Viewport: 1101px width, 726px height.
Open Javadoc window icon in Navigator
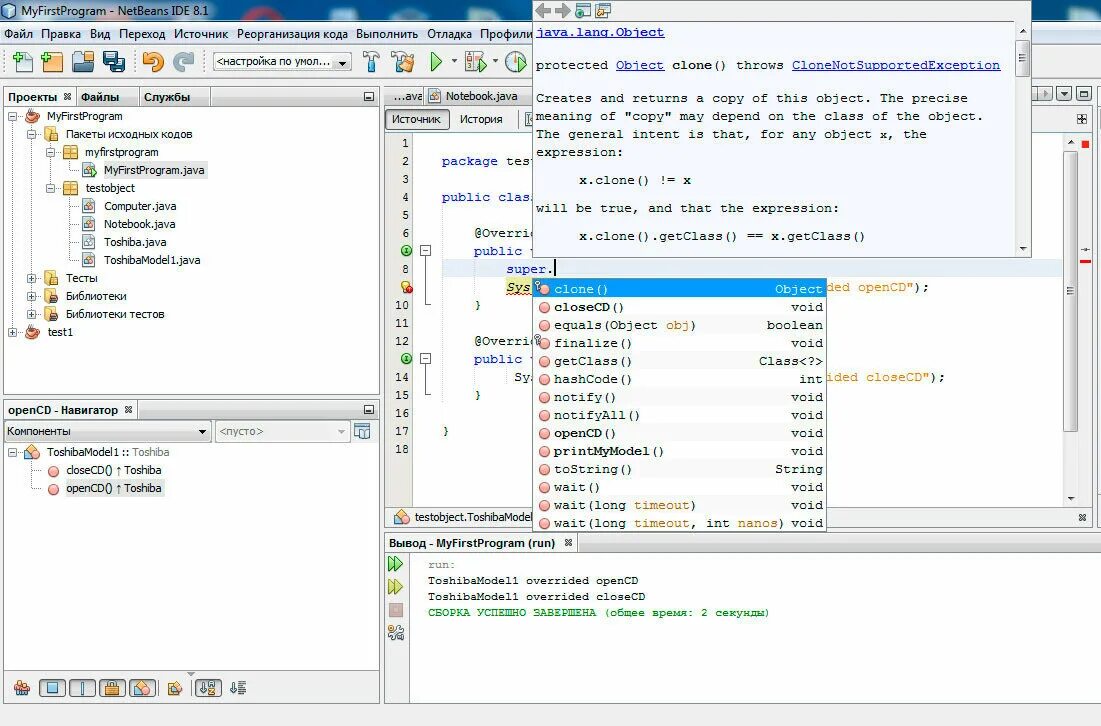[362, 431]
